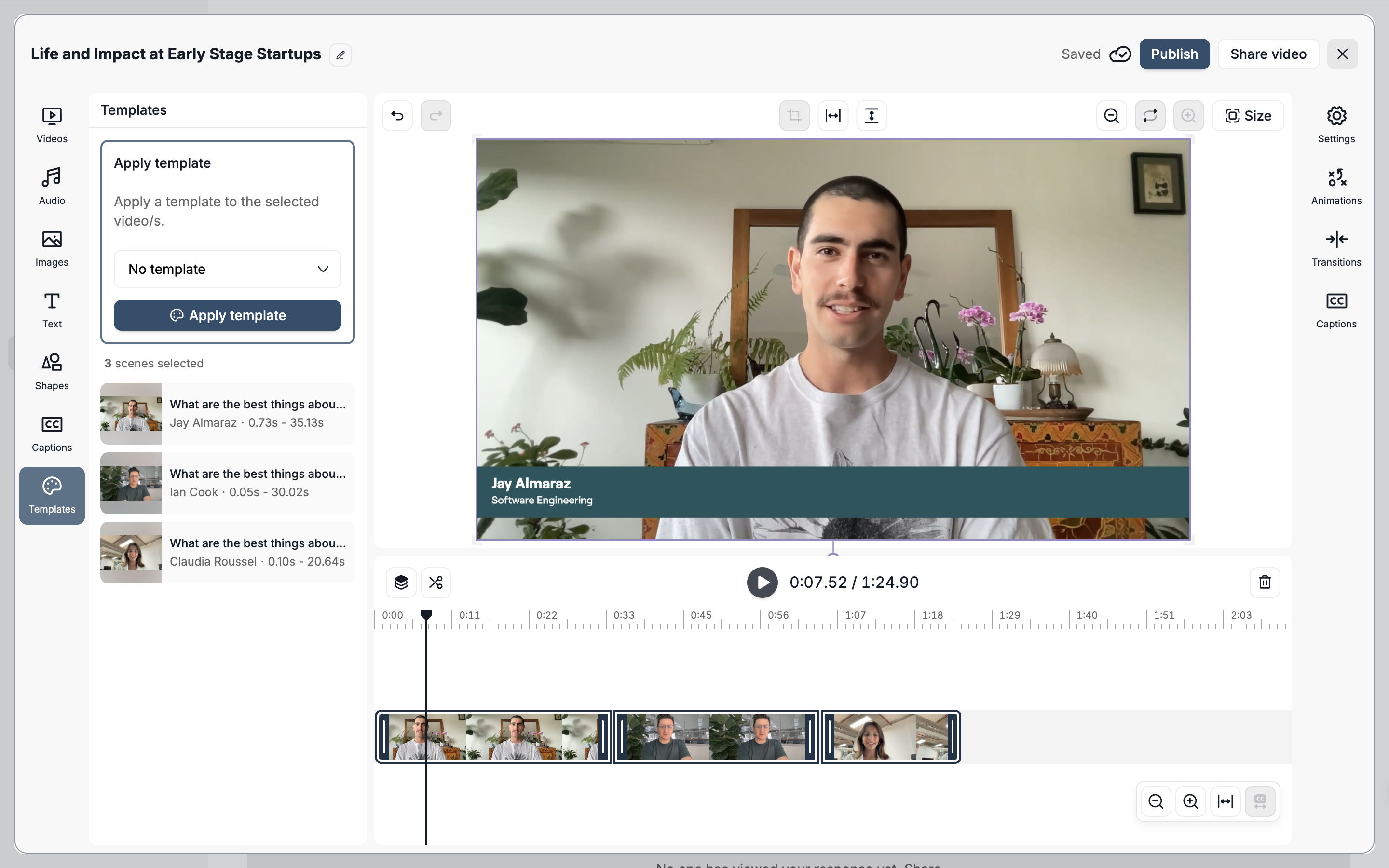
Task: Delete selection with the trash icon
Action: (x=1265, y=582)
